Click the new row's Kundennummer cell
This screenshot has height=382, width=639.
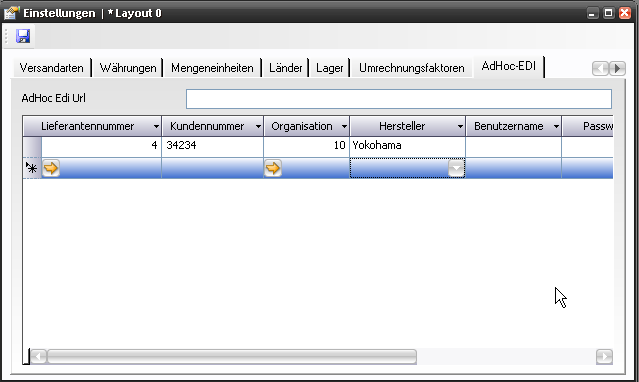(212, 168)
